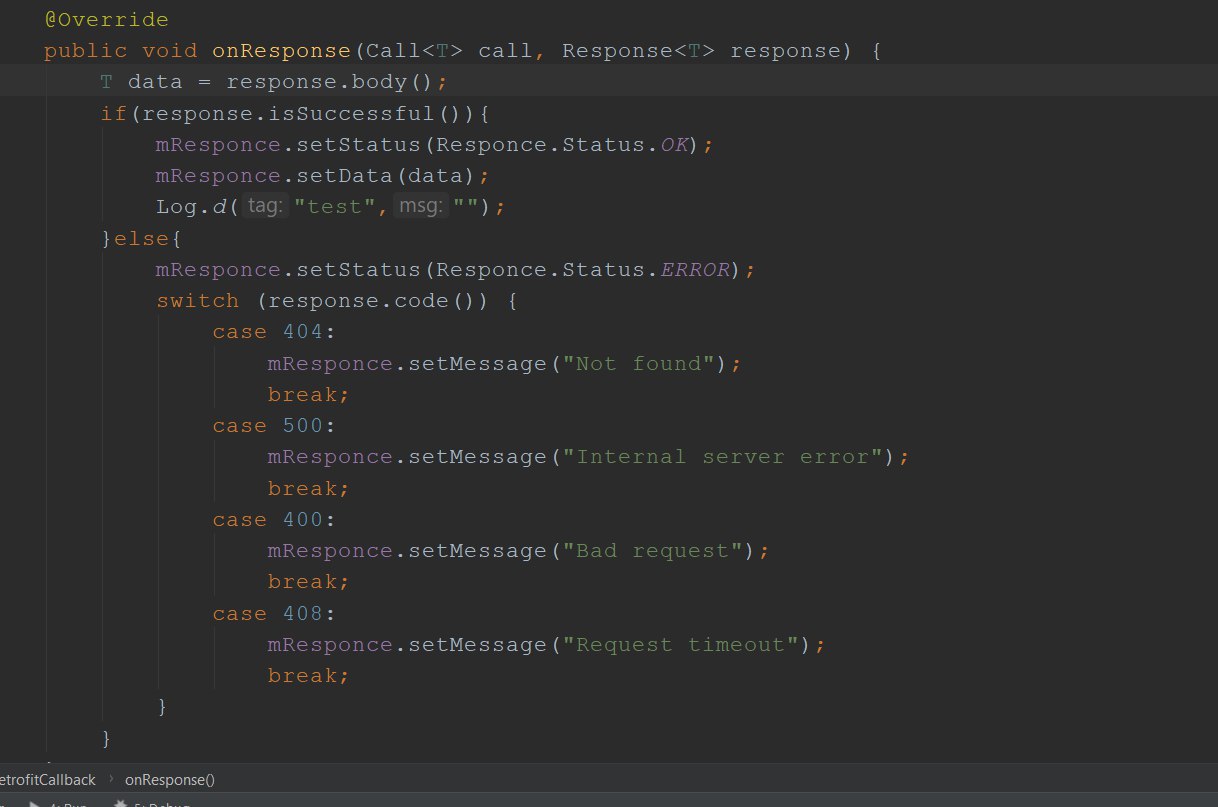Select the RetrofitCallback breadcrumb
Viewport: 1218px width, 807px height.
(x=46, y=779)
